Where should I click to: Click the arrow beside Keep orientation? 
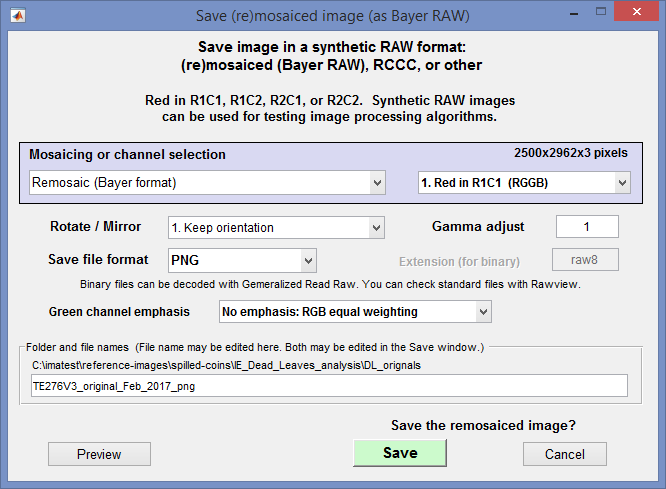click(376, 228)
